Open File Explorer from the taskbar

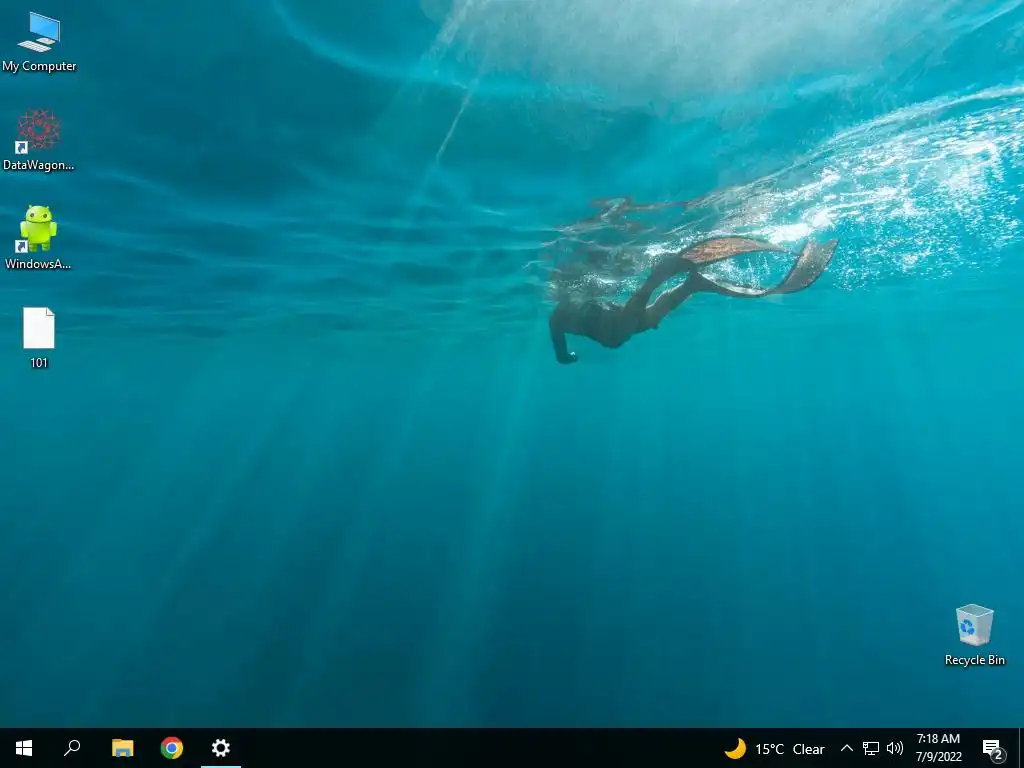point(122,748)
